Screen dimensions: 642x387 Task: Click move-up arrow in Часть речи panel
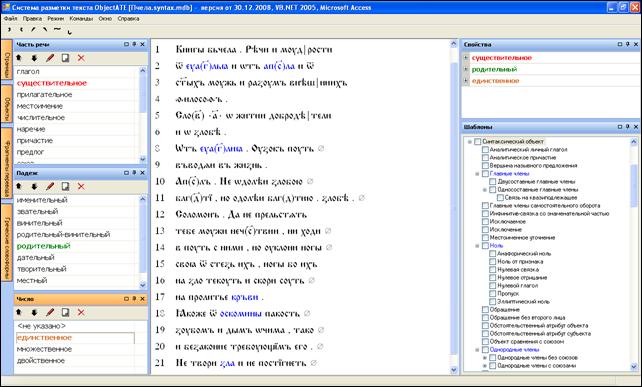pyautogui.click(x=19, y=58)
